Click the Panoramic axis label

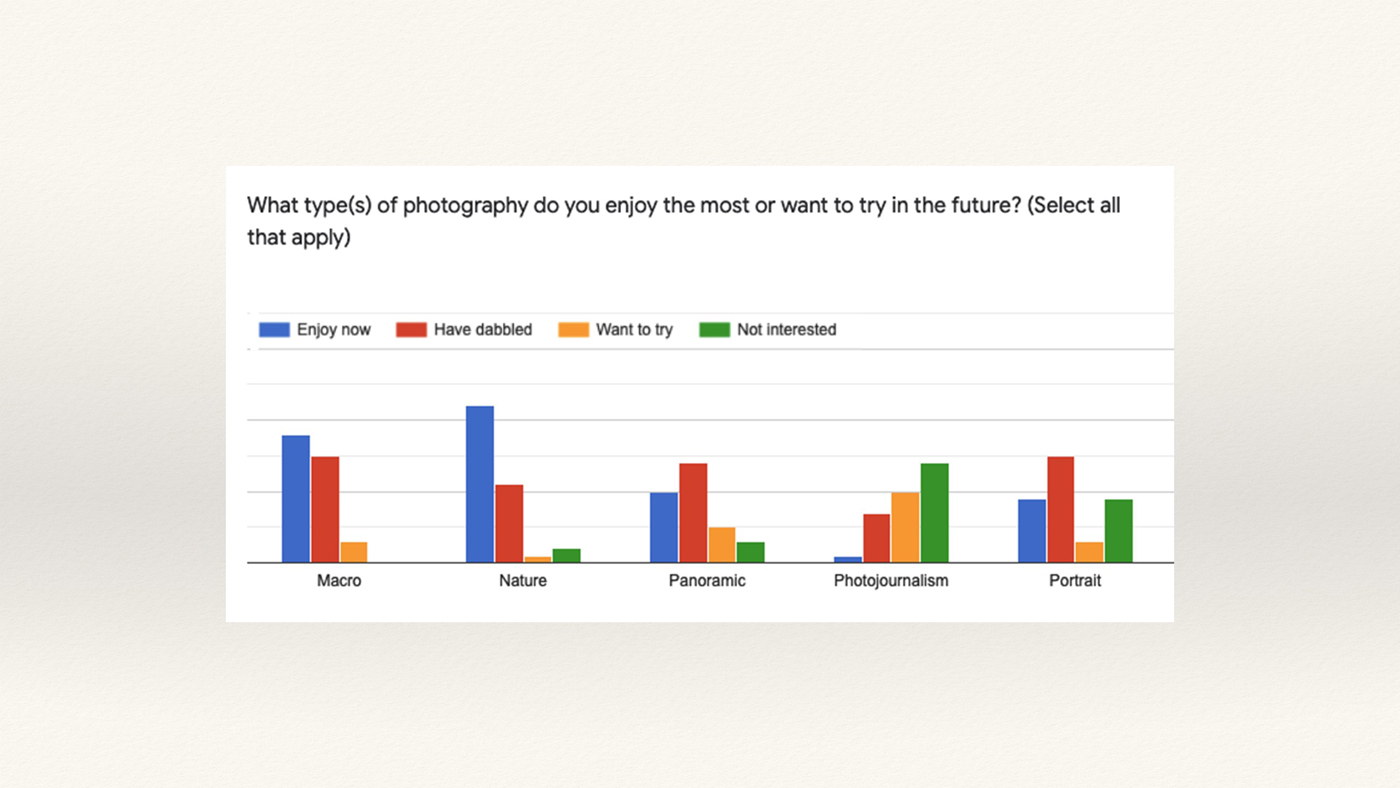707,581
